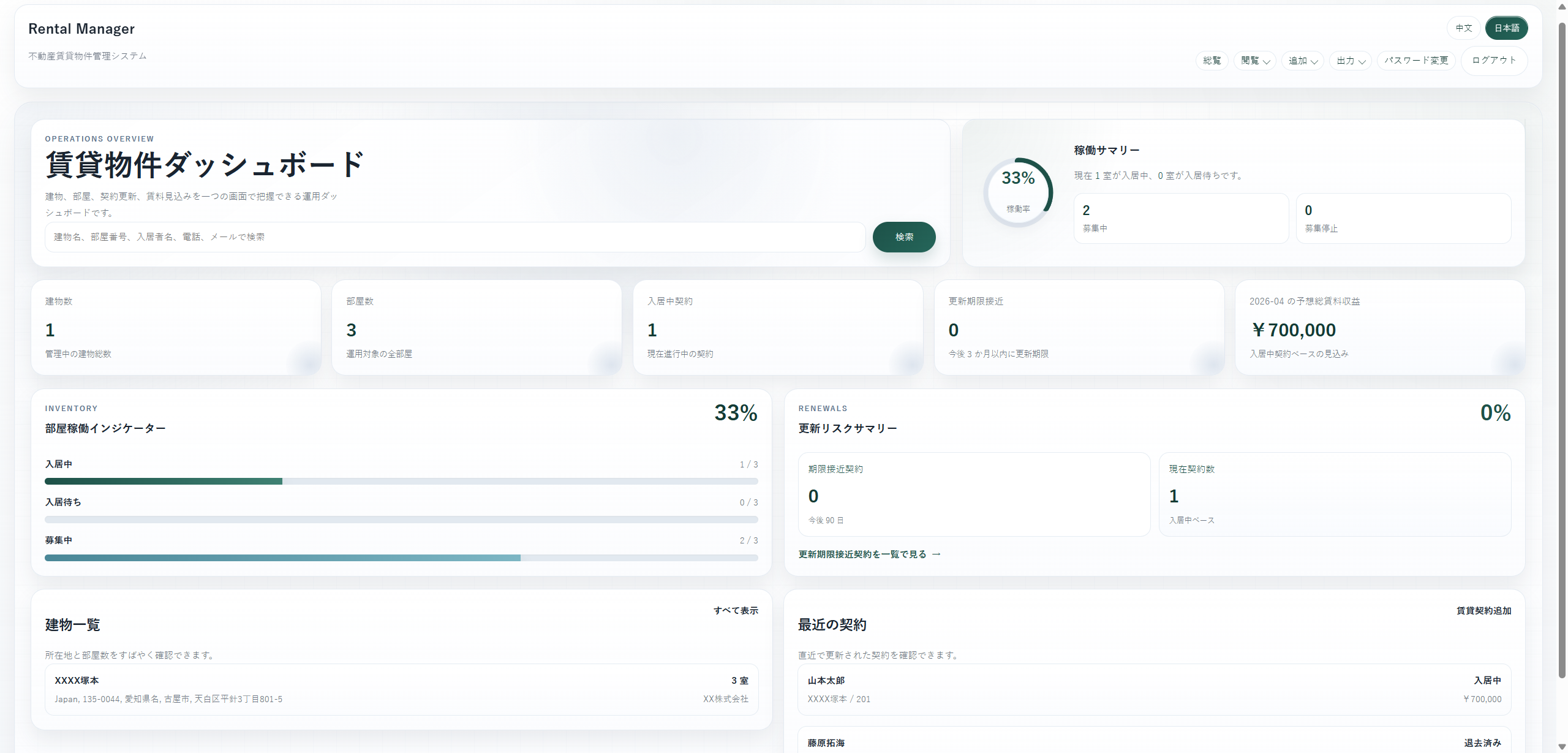Open the 総覧 overview menu item
Viewport: 1568px width, 753px height.
(x=1212, y=61)
